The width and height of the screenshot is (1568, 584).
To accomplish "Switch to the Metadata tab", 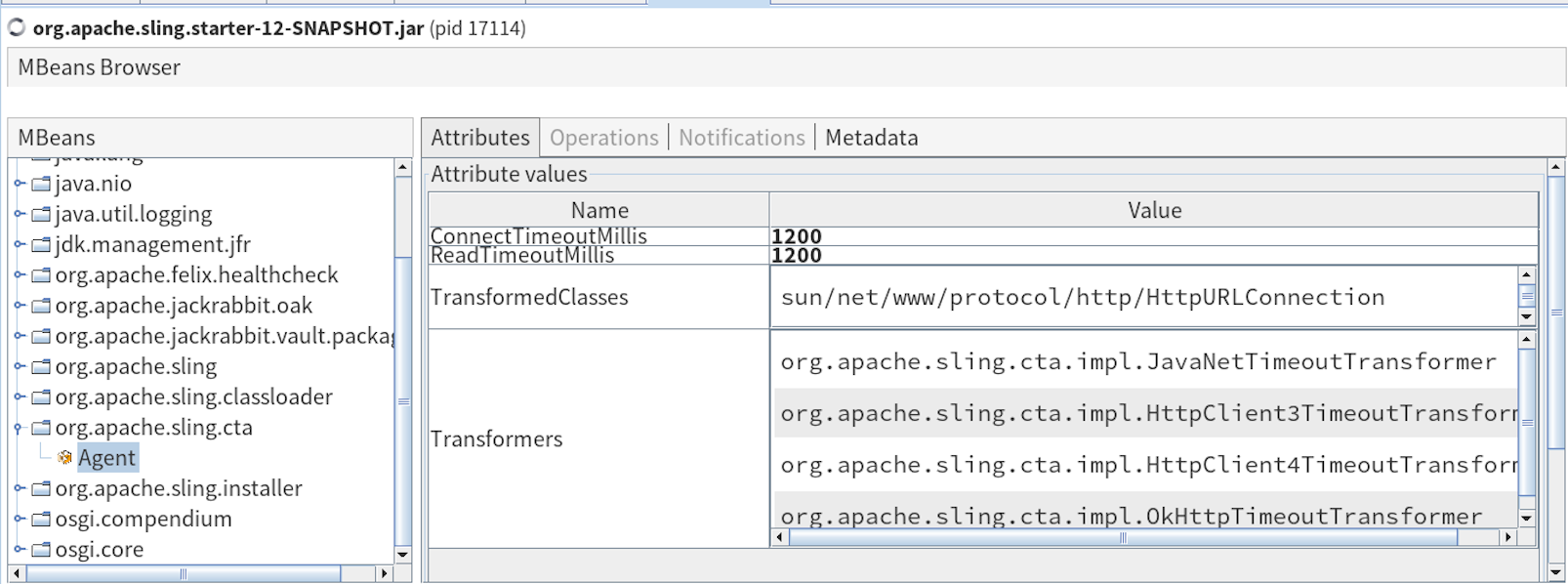I will click(871, 138).
